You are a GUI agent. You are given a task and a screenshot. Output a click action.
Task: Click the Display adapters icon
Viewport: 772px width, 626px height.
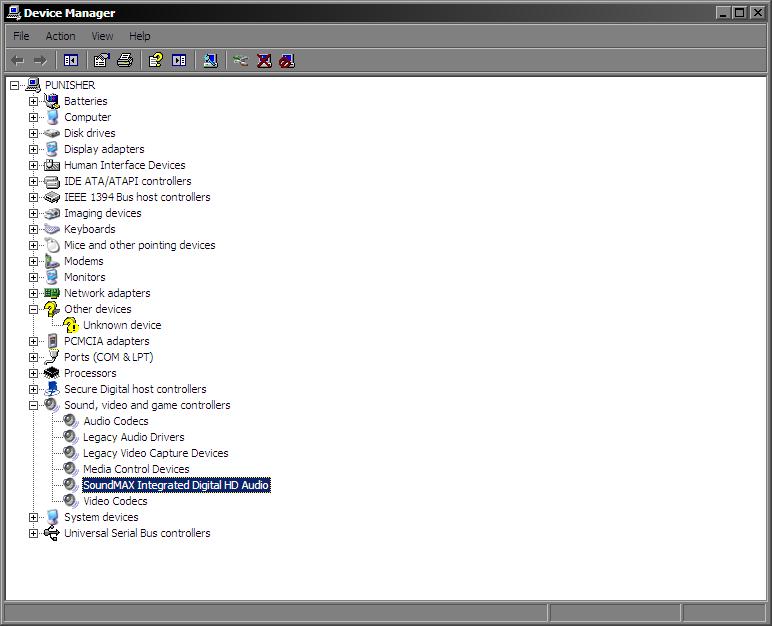click(x=52, y=149)
